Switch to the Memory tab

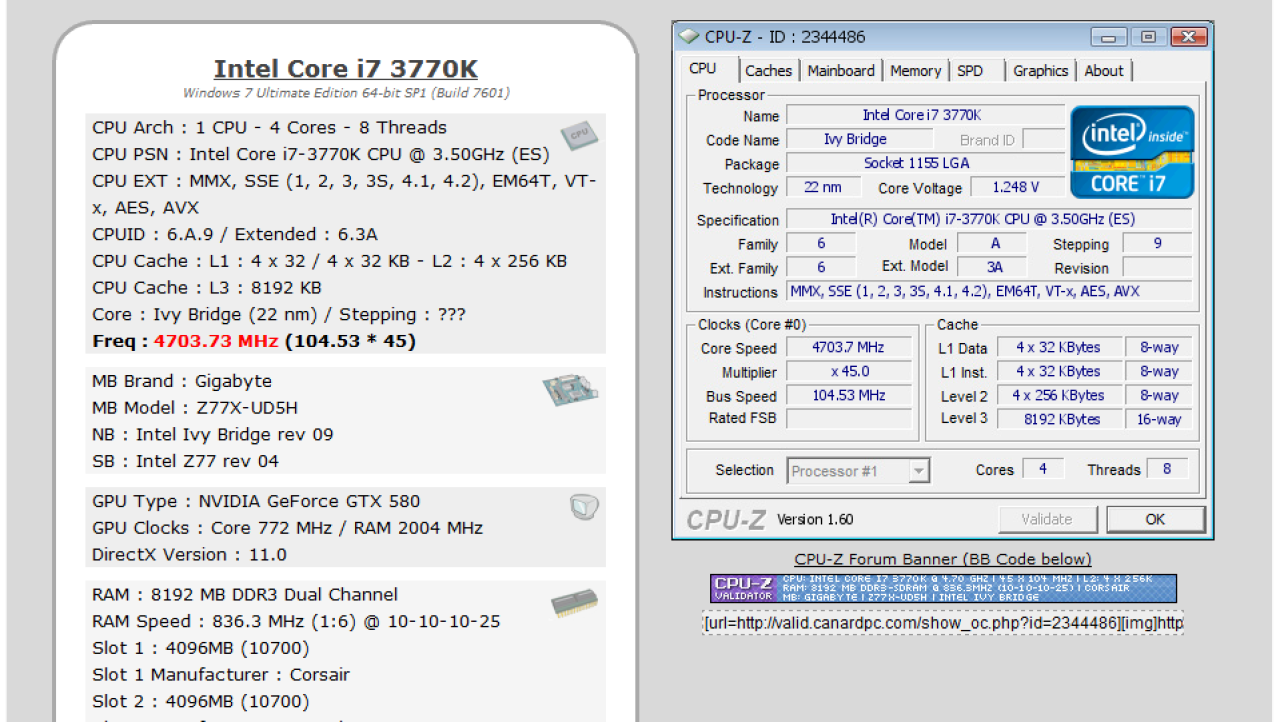coord(915,71)
